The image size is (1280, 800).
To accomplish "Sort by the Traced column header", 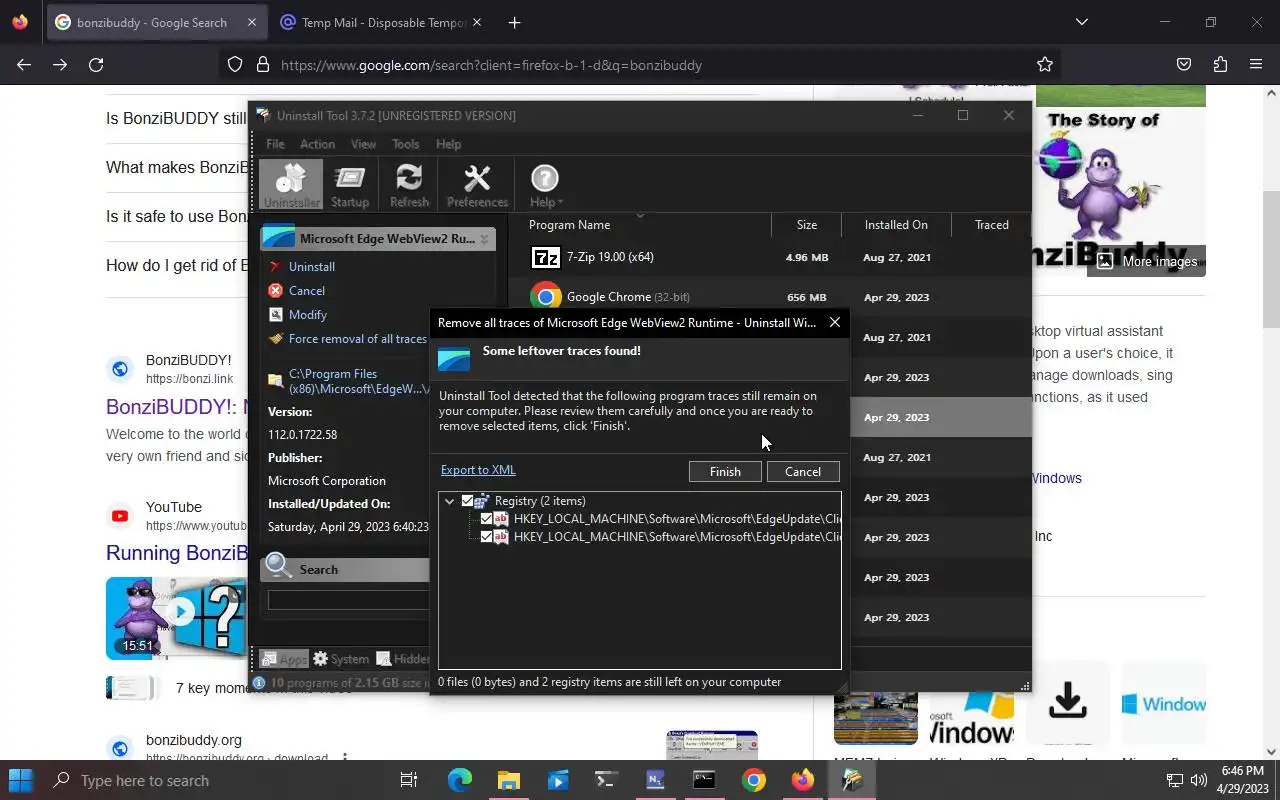I will [x=991, y=225].
